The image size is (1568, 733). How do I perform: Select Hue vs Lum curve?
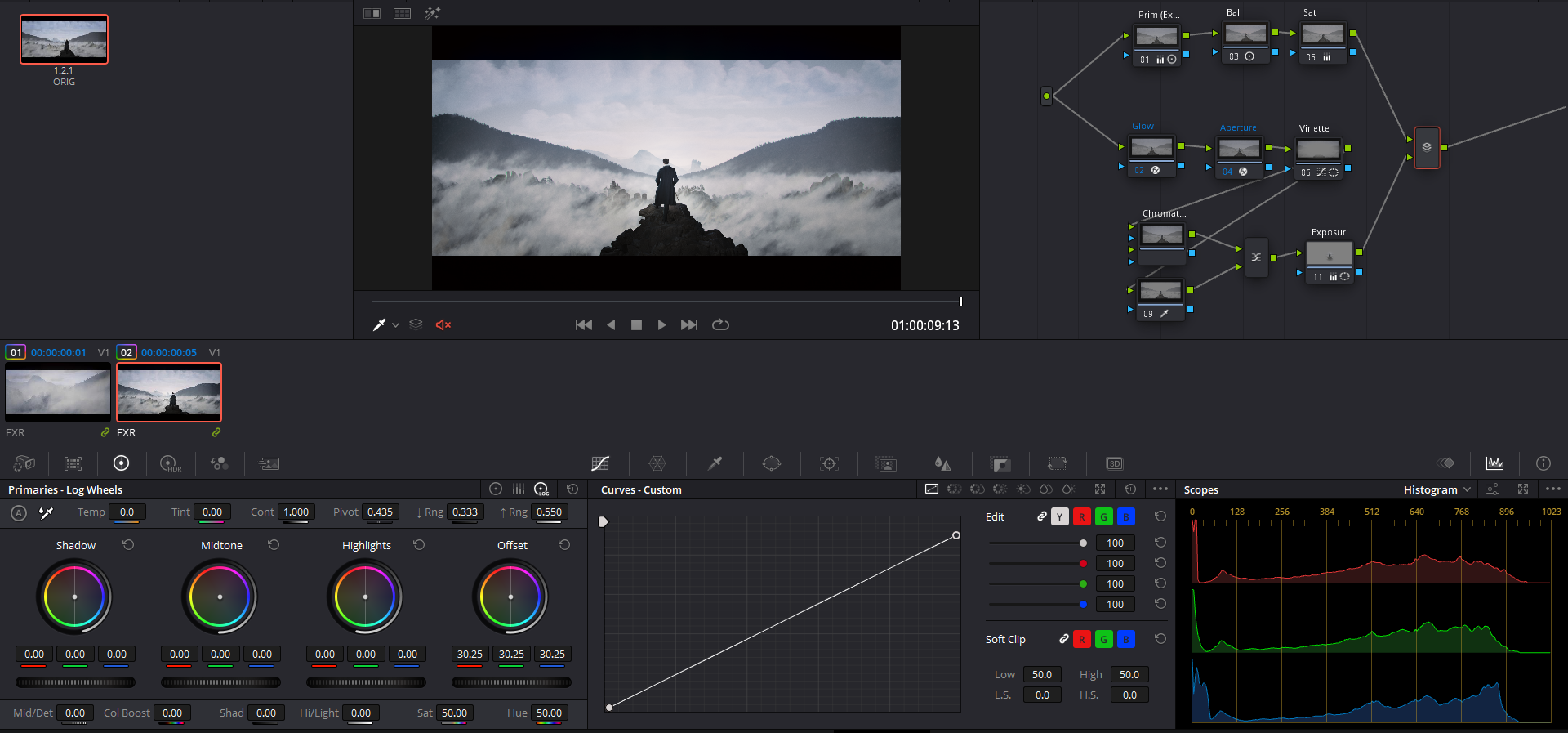[1000, 489]
